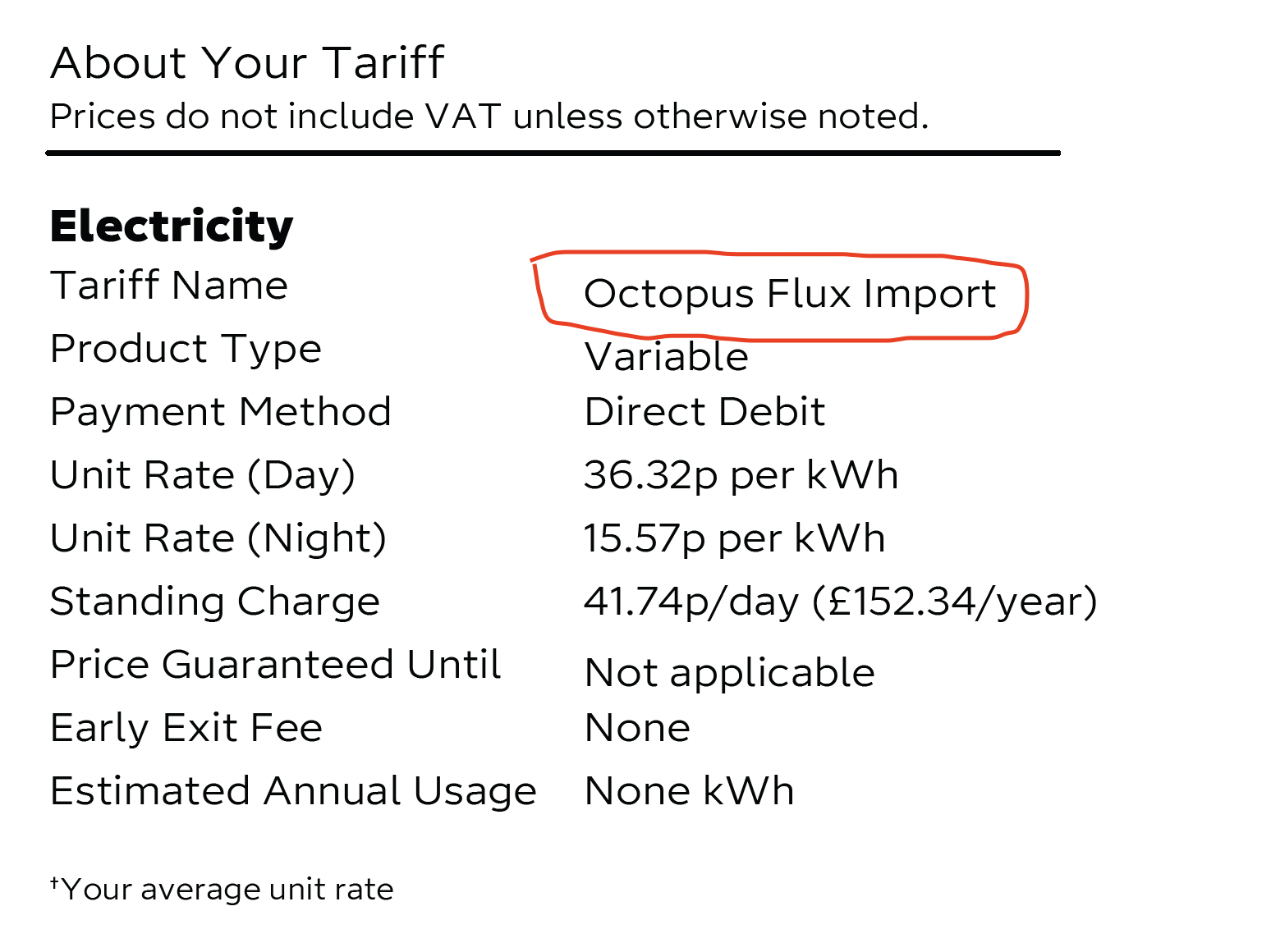The width and height of the screenshot is (1271, 952).
Task: Select the Direct Debit value
Action: [704, 412]
